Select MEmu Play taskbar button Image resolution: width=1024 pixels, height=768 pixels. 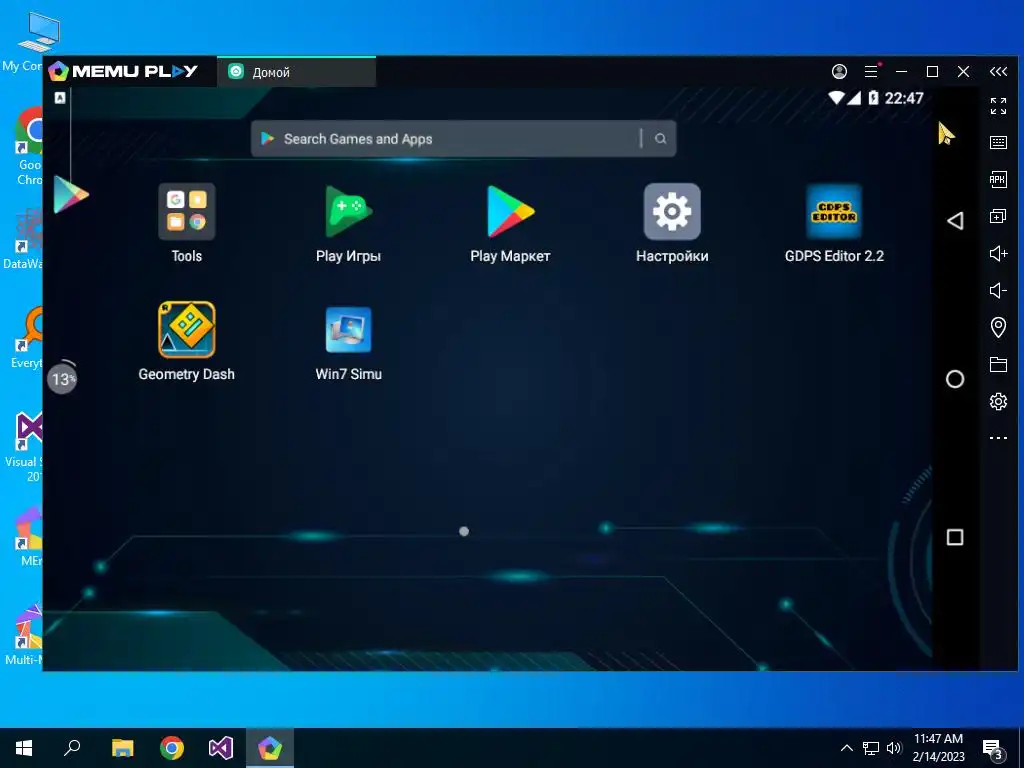[x=270, y=748]
